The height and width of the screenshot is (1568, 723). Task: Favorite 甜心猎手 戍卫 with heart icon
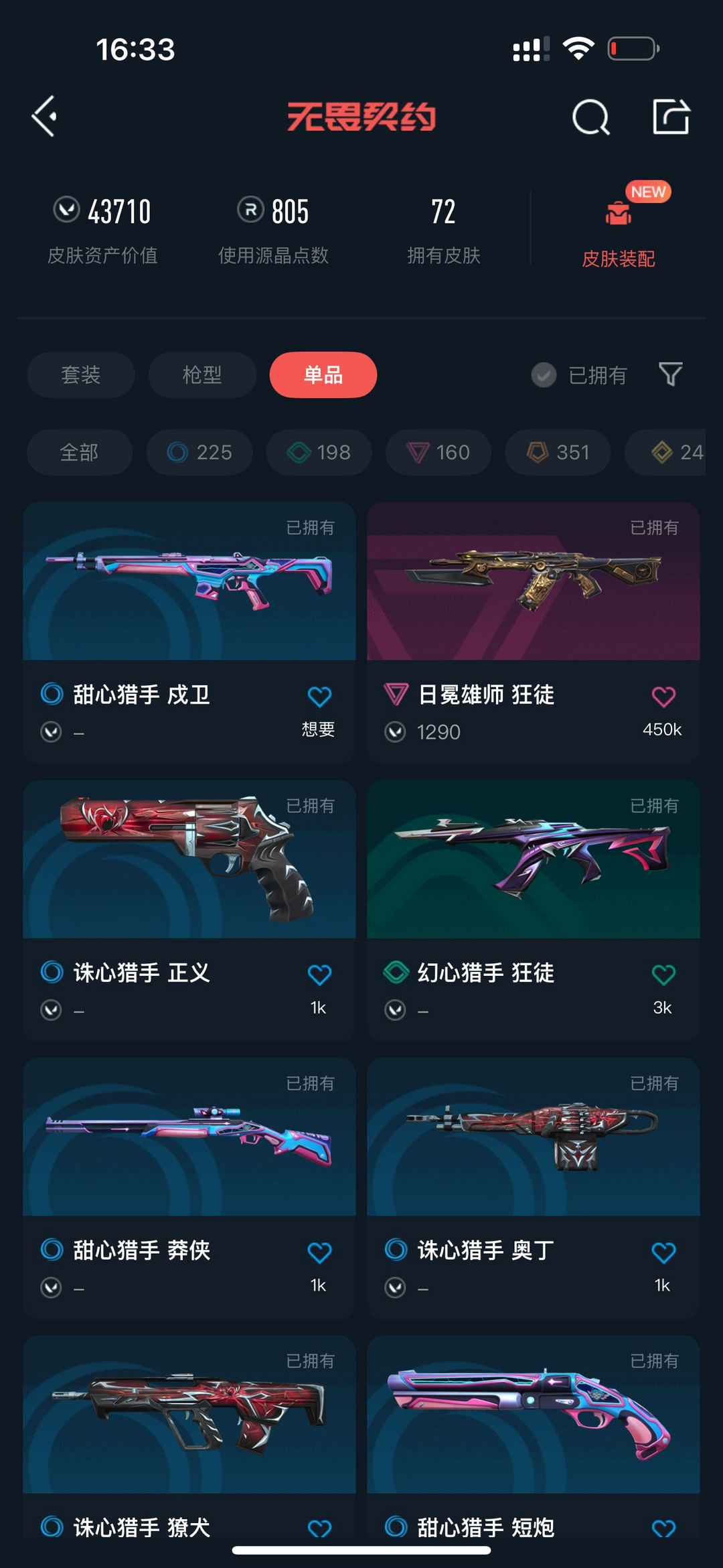pyautogui.click(x=319, y=697)
